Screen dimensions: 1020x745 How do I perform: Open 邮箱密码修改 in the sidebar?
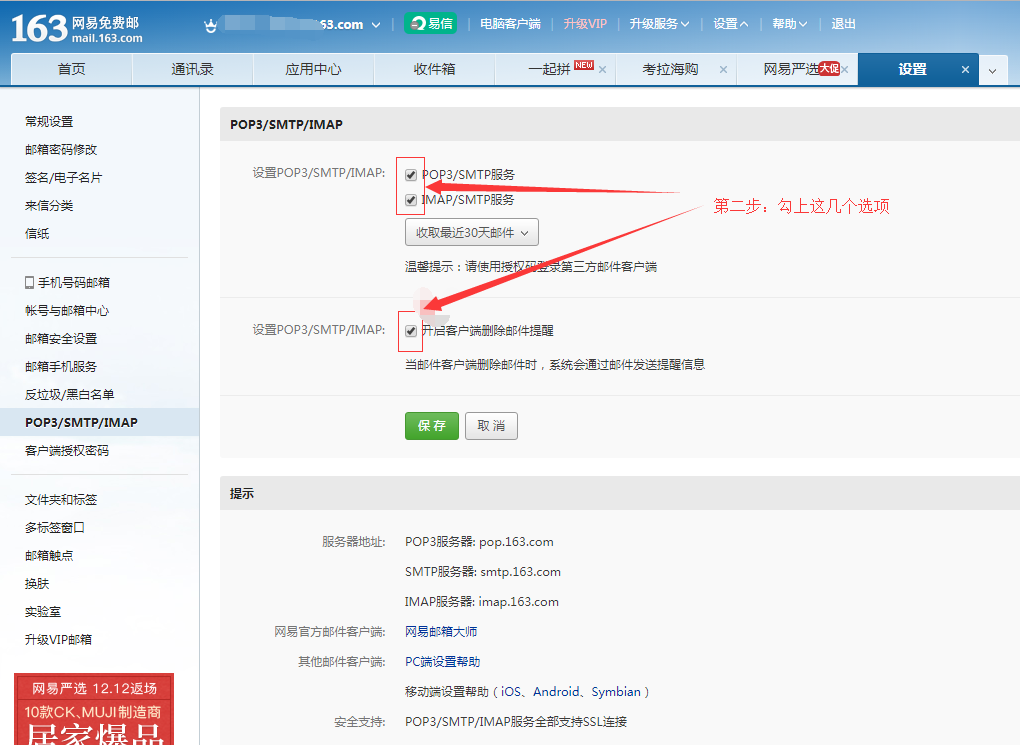[61, 150]
